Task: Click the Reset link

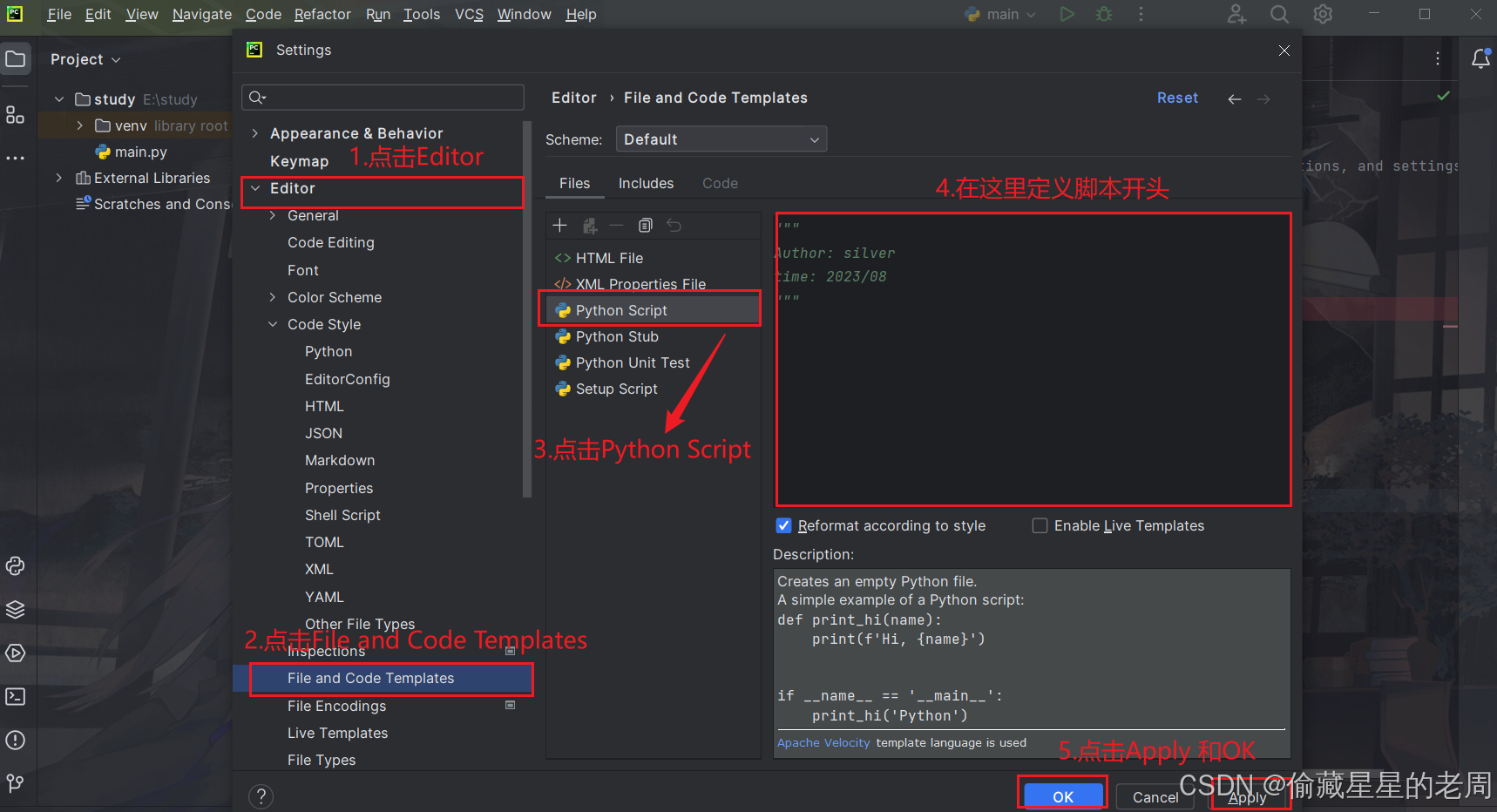Action: pos(1177,98)
